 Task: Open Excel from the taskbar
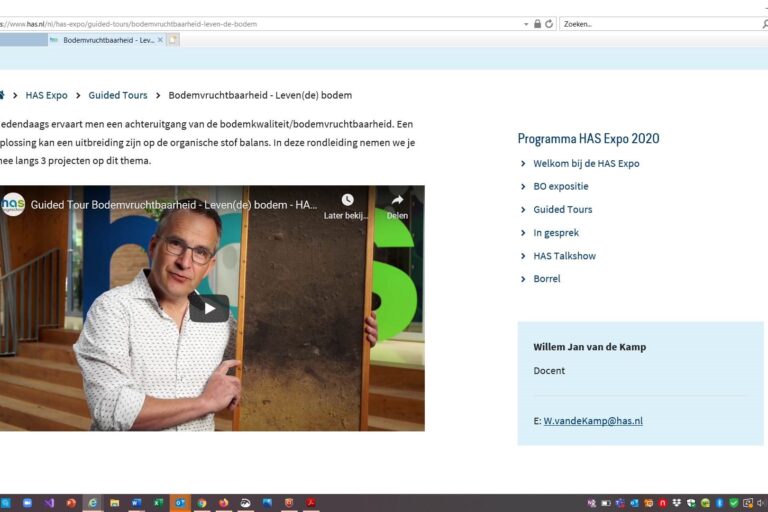[158, 503]
